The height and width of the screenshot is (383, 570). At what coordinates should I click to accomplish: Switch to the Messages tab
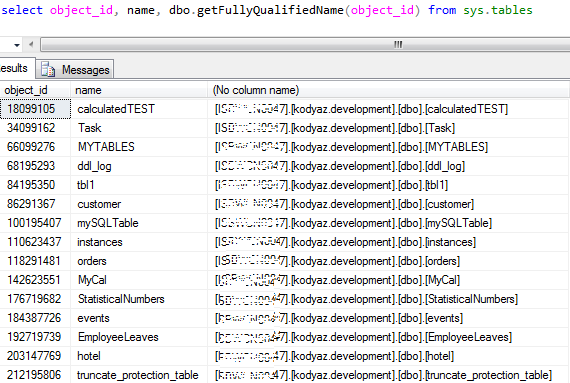75,69
